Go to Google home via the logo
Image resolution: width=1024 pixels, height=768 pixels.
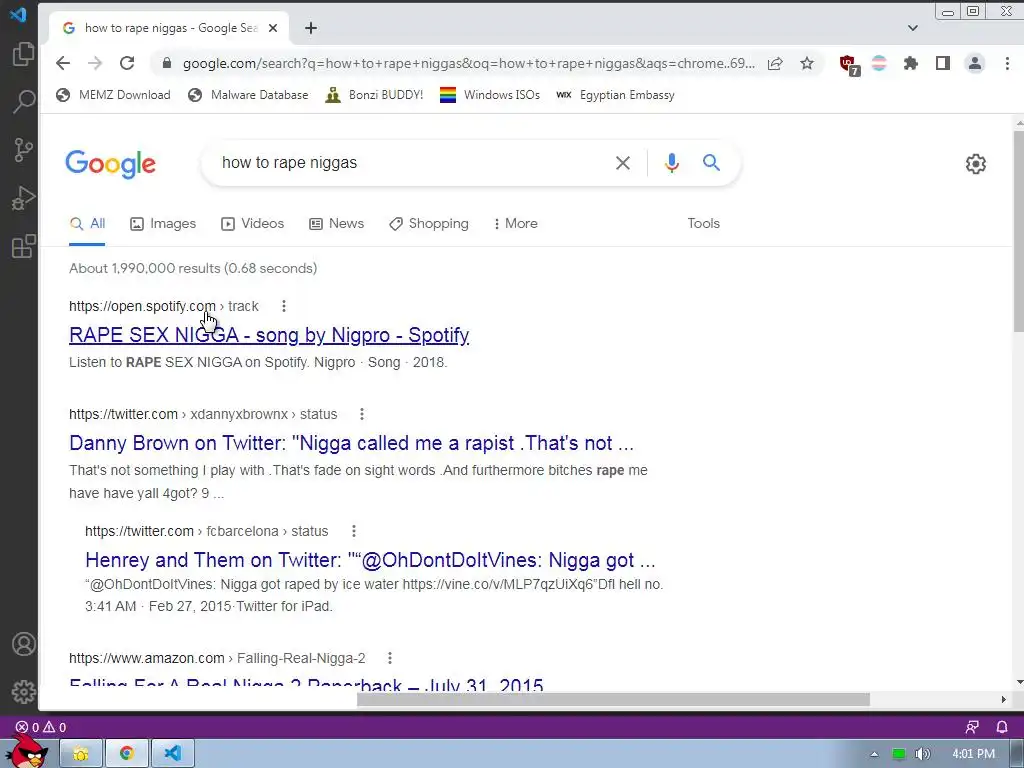[x=110, y=164]
